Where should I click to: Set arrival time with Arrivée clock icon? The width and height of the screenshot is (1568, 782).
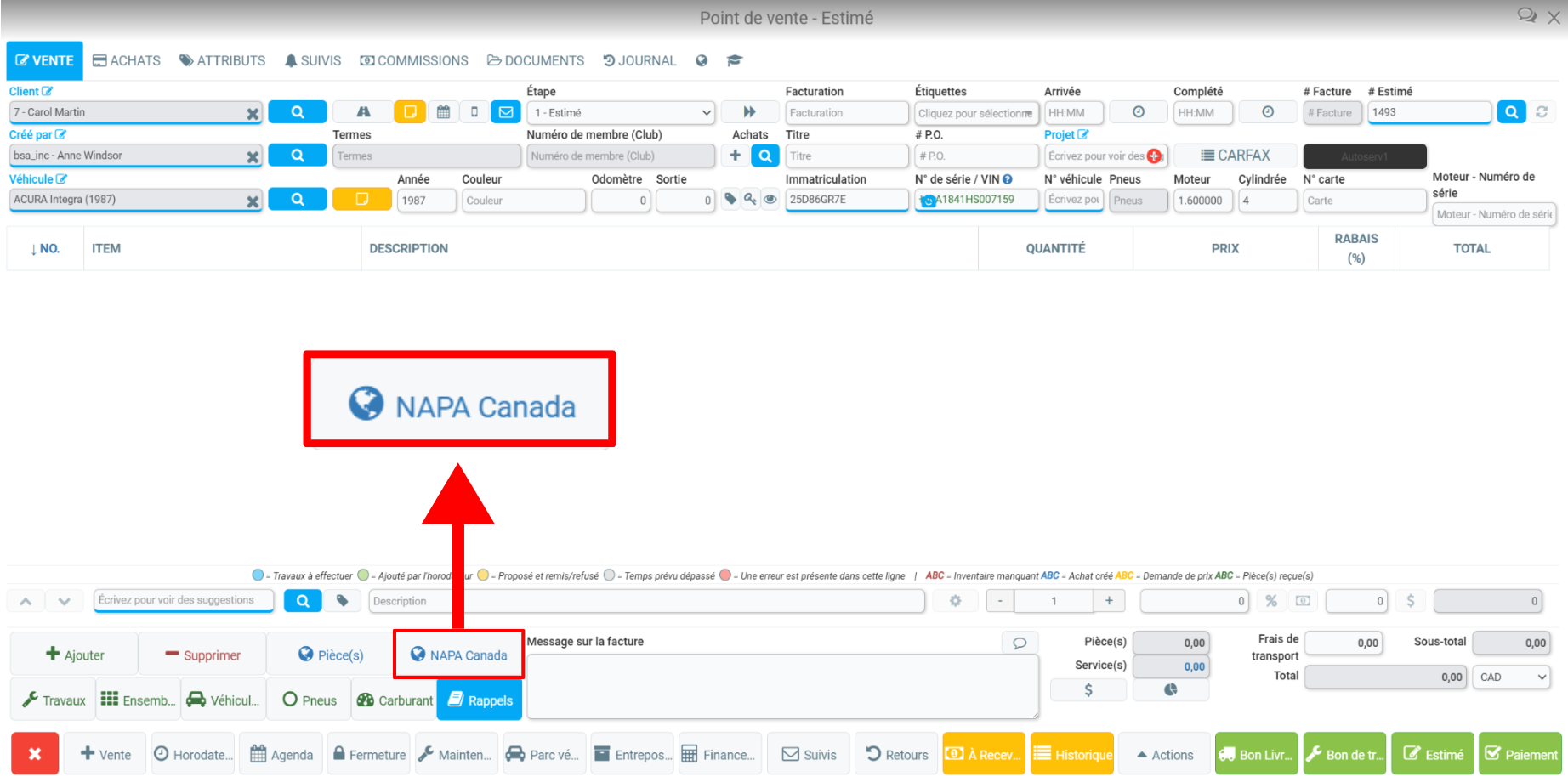1139,112
